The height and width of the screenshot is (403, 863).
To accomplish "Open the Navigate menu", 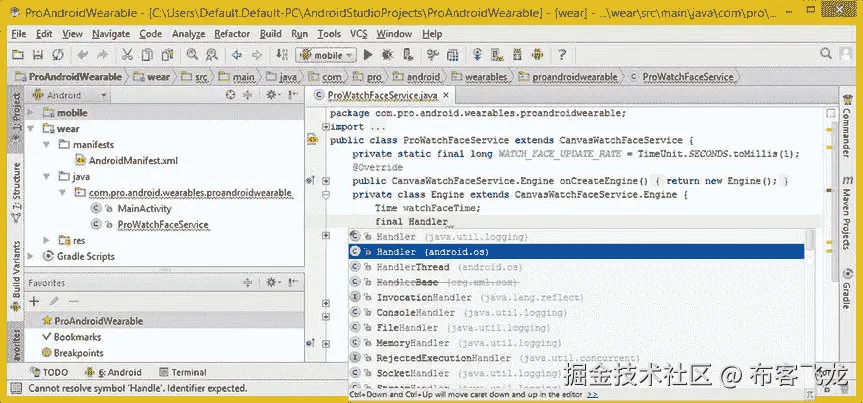I will pyautogui.click(x=110, y=34).
